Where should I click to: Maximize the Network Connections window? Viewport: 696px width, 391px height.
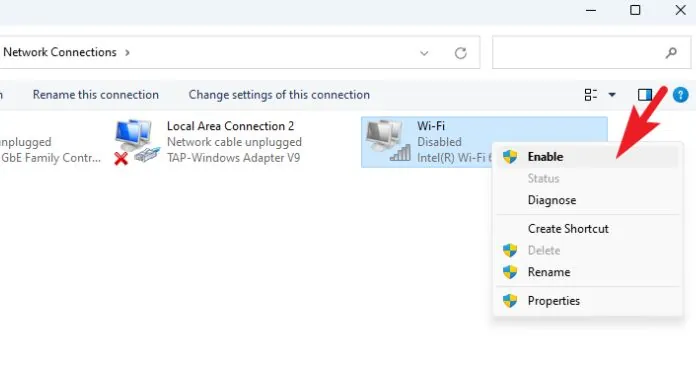[635, 10]
